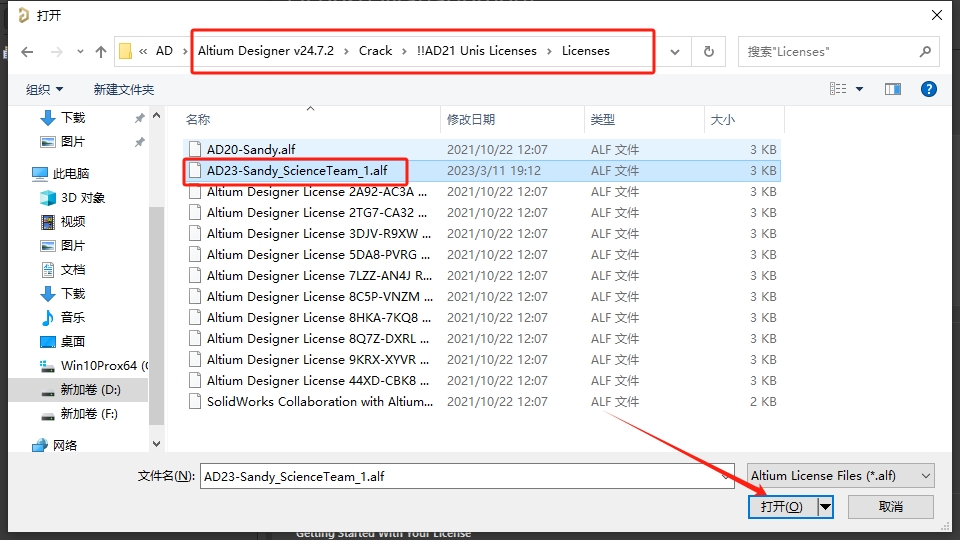Click the 打开(O) button
The image size is (960, 540).
point(782,507)
